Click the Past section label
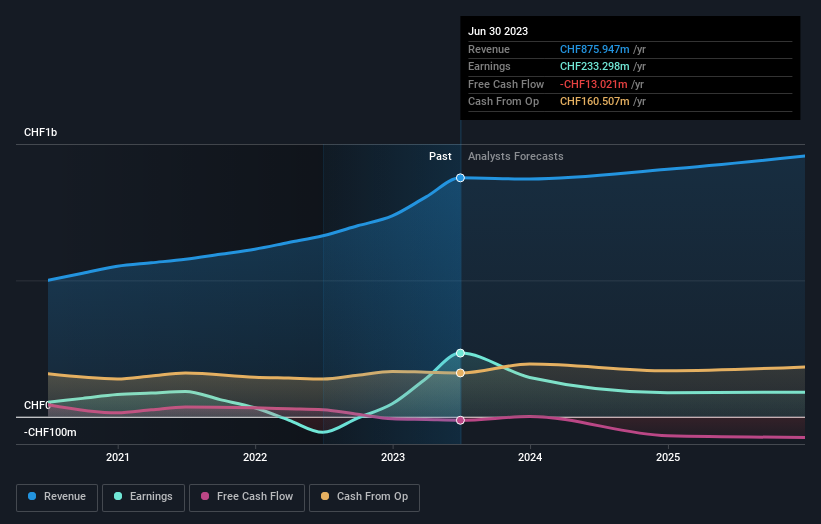Image resolution: width=821 pixels, height=524 pixels. pyautogui.click(x=440, y=157)
